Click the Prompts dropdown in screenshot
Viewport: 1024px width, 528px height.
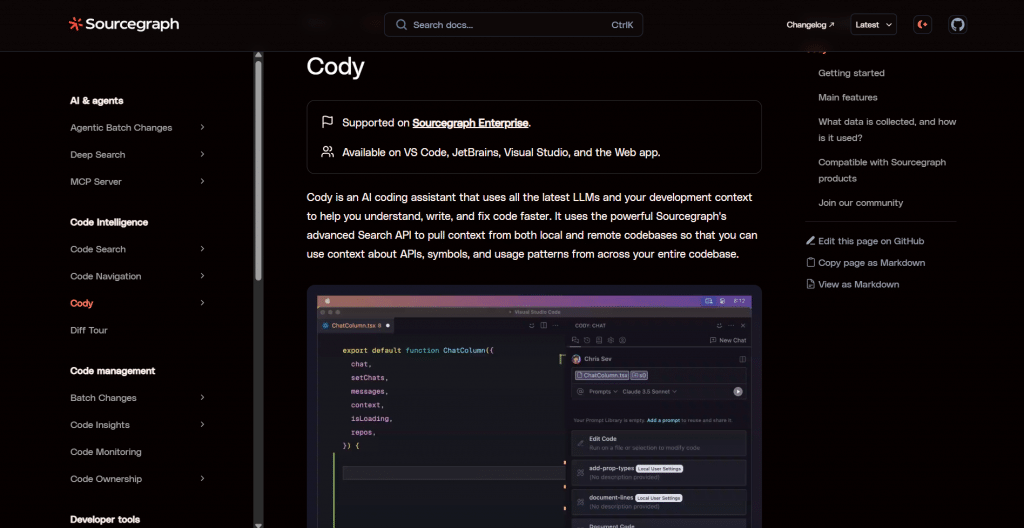(603, 391)
